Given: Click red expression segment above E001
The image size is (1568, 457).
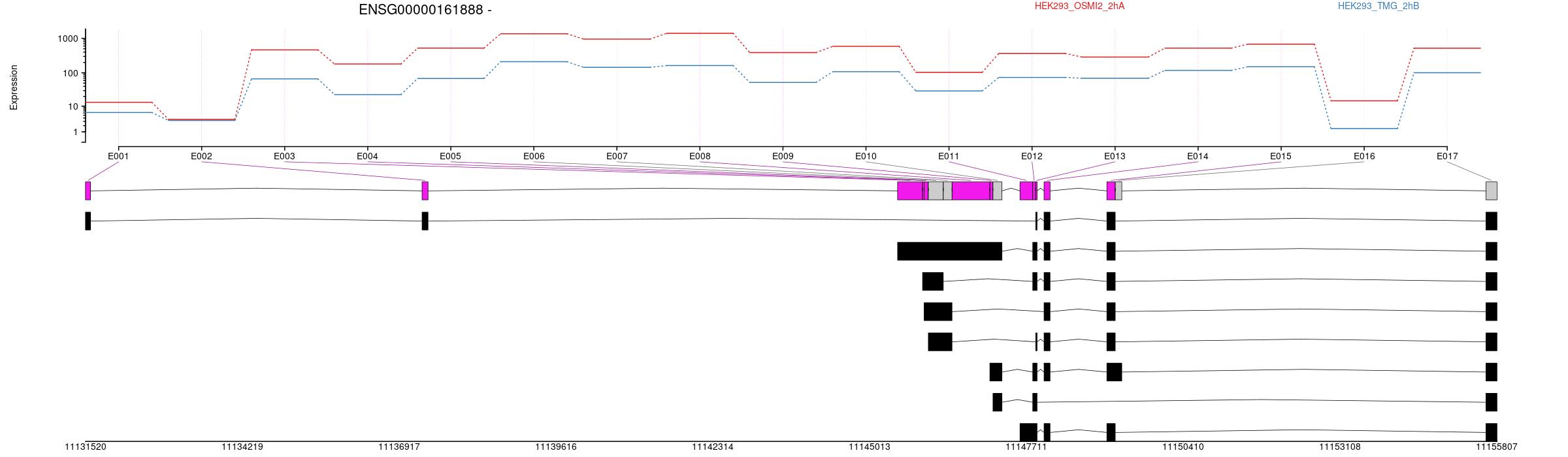Looking at the screenshot, I should [118, 102].
